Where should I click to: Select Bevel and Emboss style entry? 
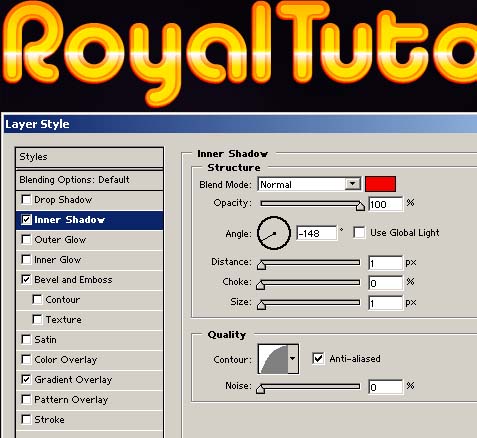click(x=89, y=280)
